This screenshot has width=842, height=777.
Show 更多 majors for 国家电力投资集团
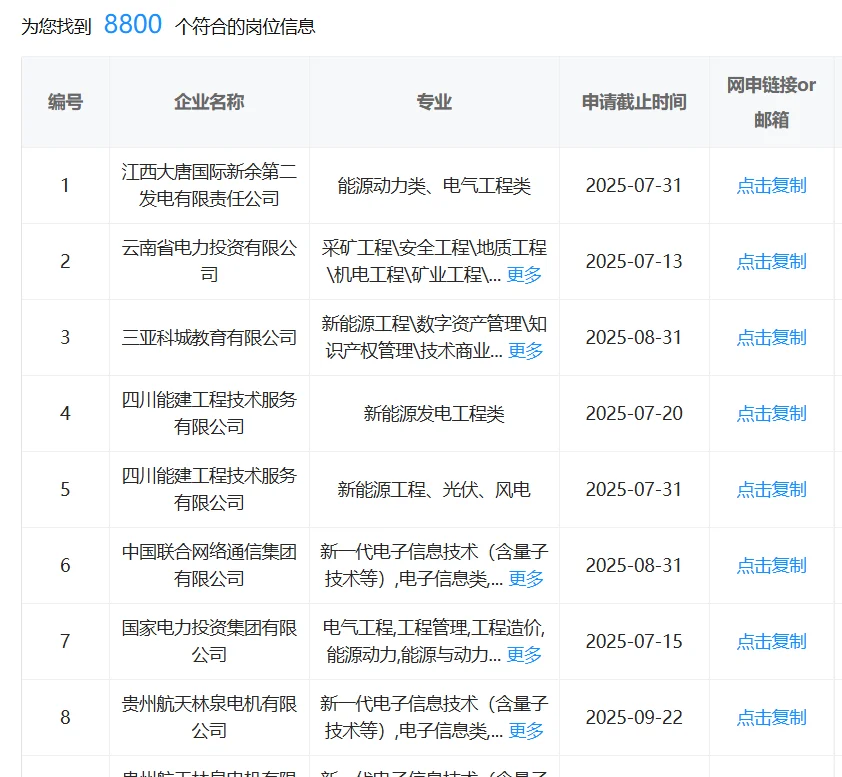click(524, 655)
